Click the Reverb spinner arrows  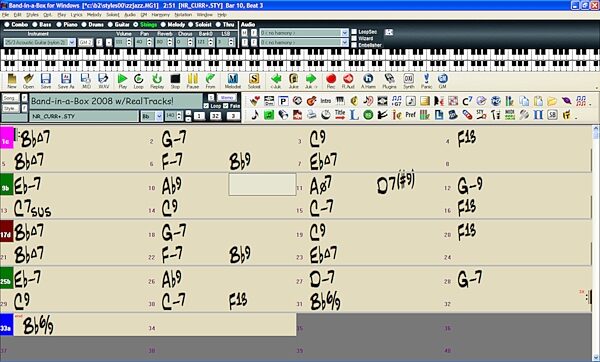[170, 42]
